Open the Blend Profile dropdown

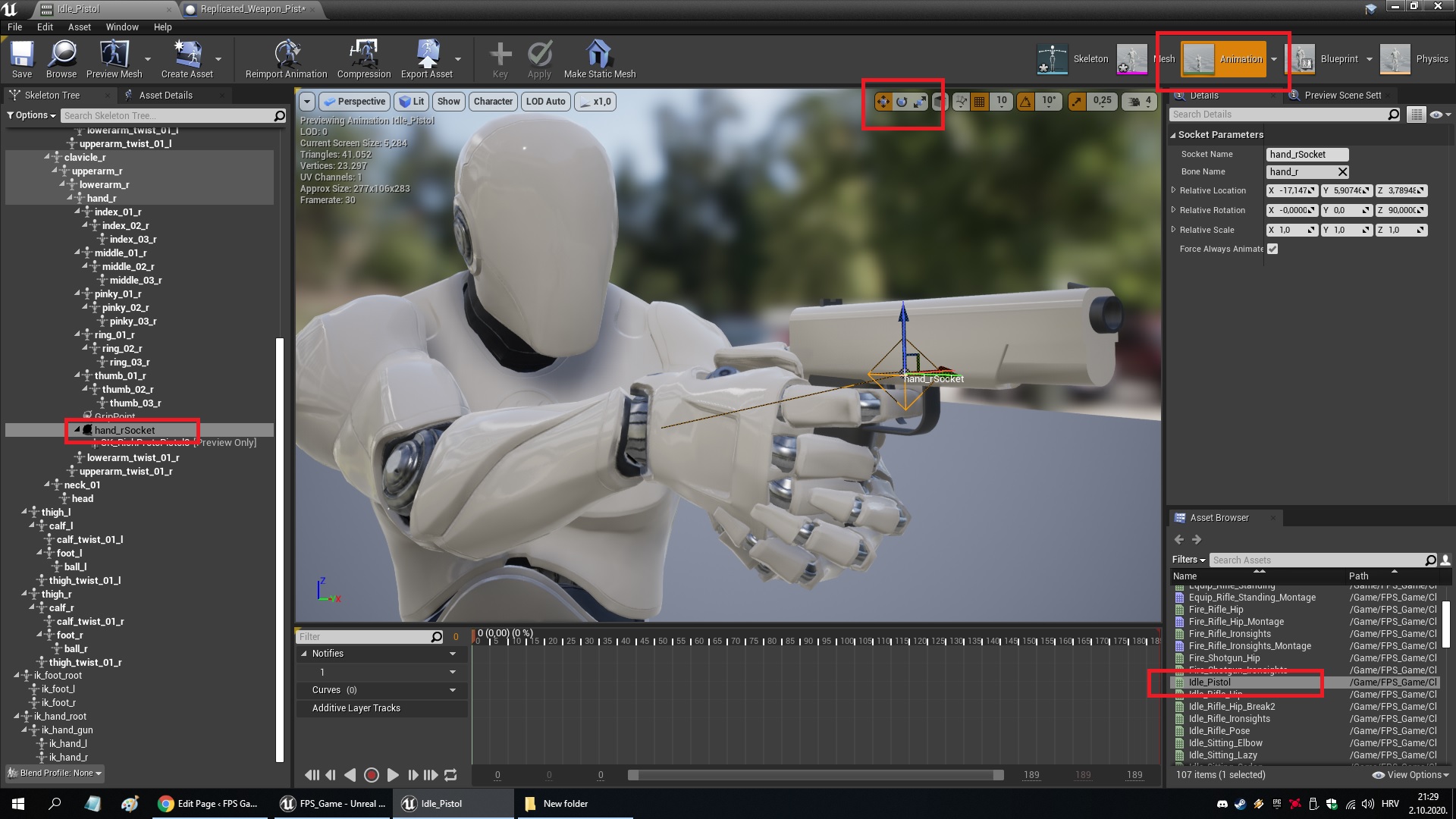tap(55, 773)
